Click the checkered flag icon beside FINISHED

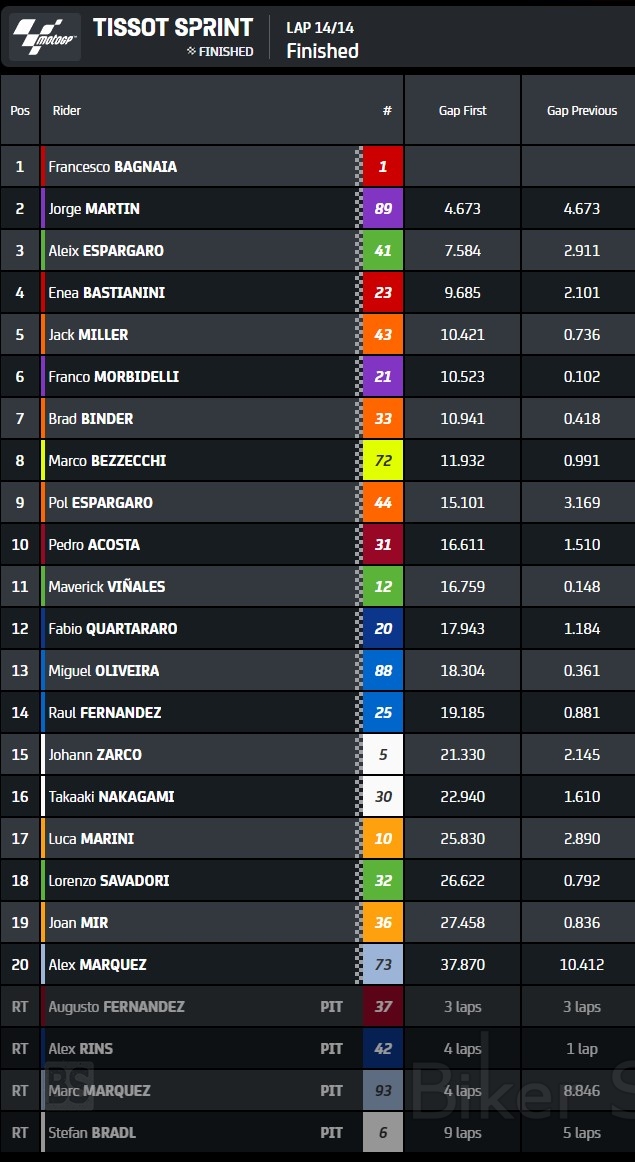coord(191,51)
